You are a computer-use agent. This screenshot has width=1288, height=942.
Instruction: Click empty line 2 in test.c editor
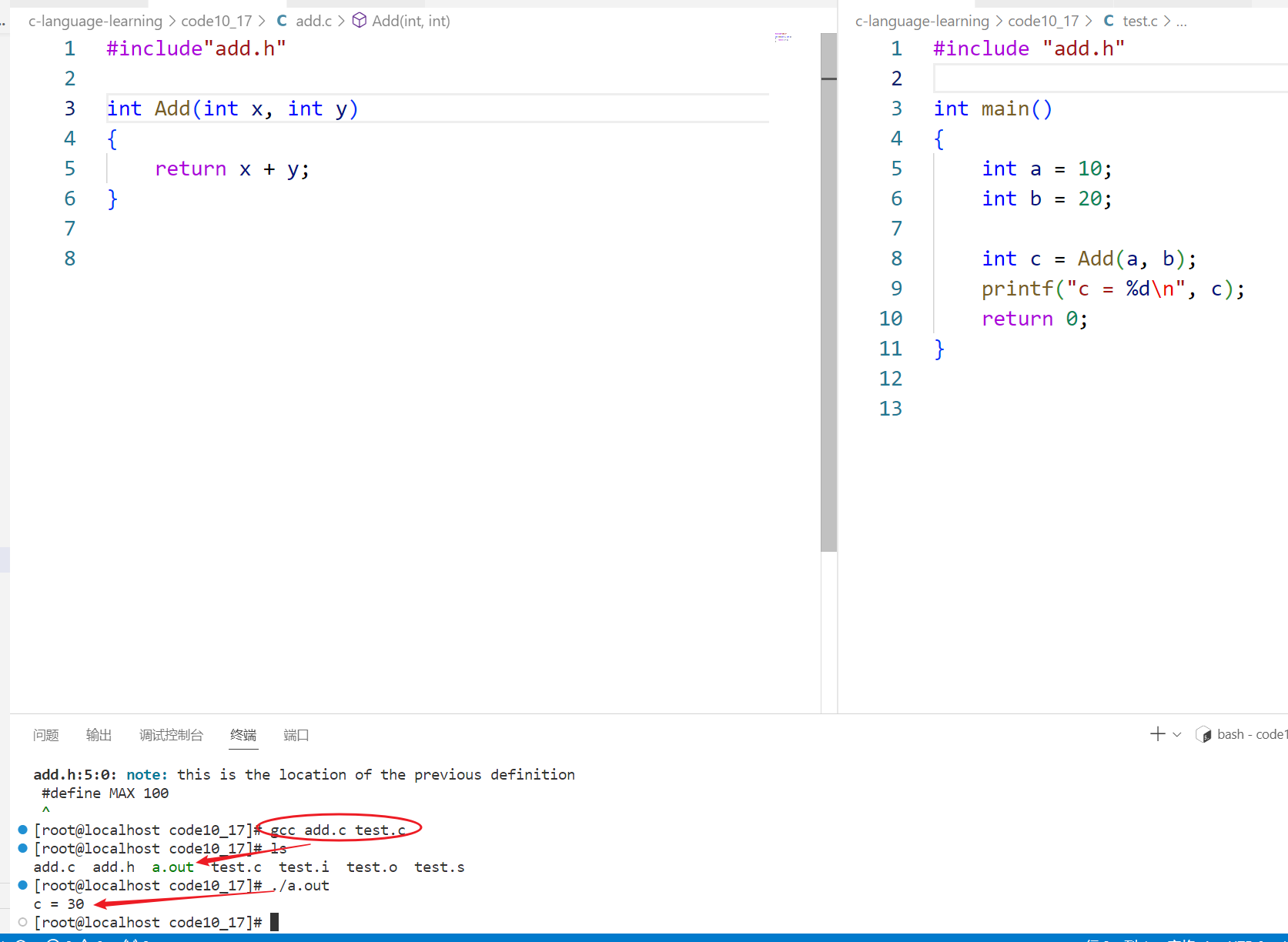(1110, 78)
